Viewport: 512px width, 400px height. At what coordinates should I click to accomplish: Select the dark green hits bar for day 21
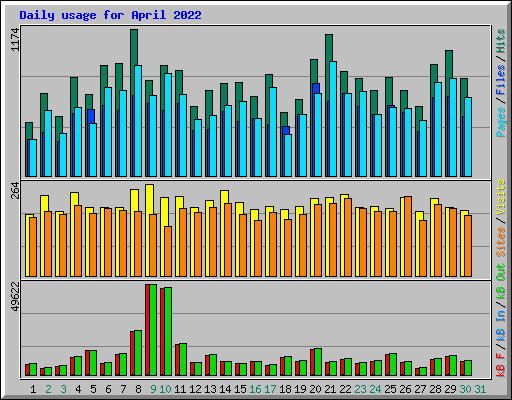point(329,48)
